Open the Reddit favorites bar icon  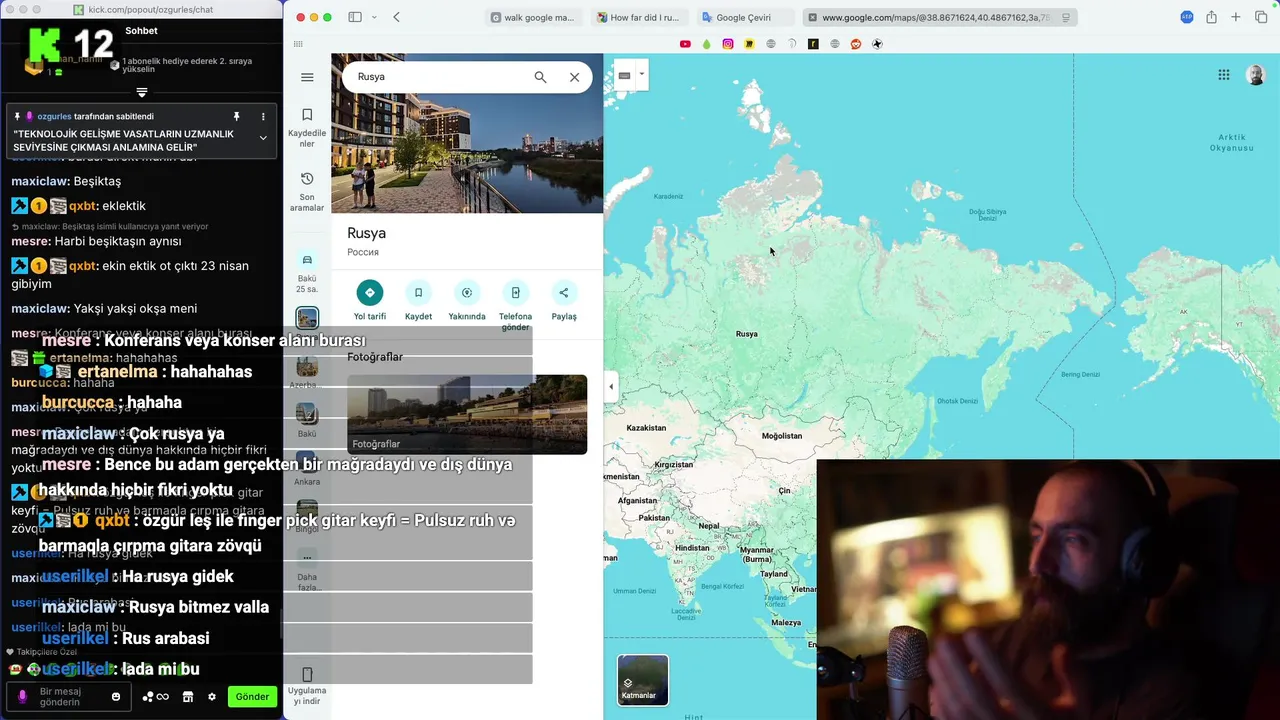pos(856,44)
